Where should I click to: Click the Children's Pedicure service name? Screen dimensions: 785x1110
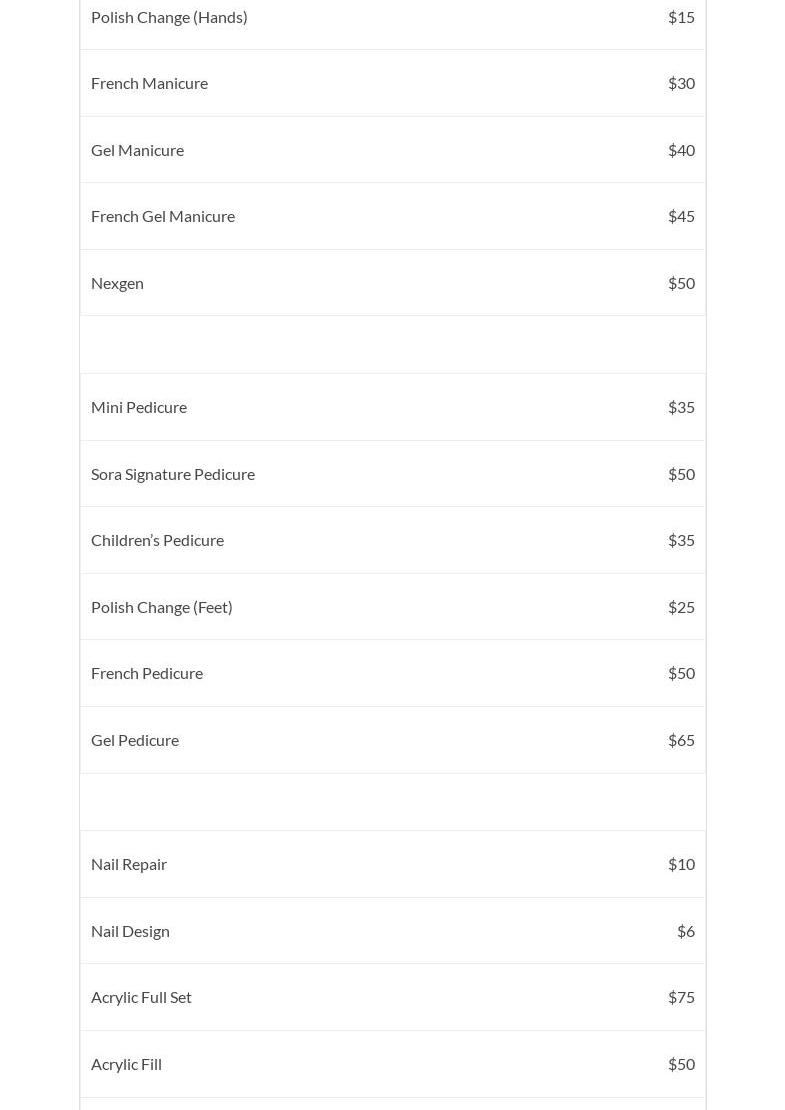point(157,540)
